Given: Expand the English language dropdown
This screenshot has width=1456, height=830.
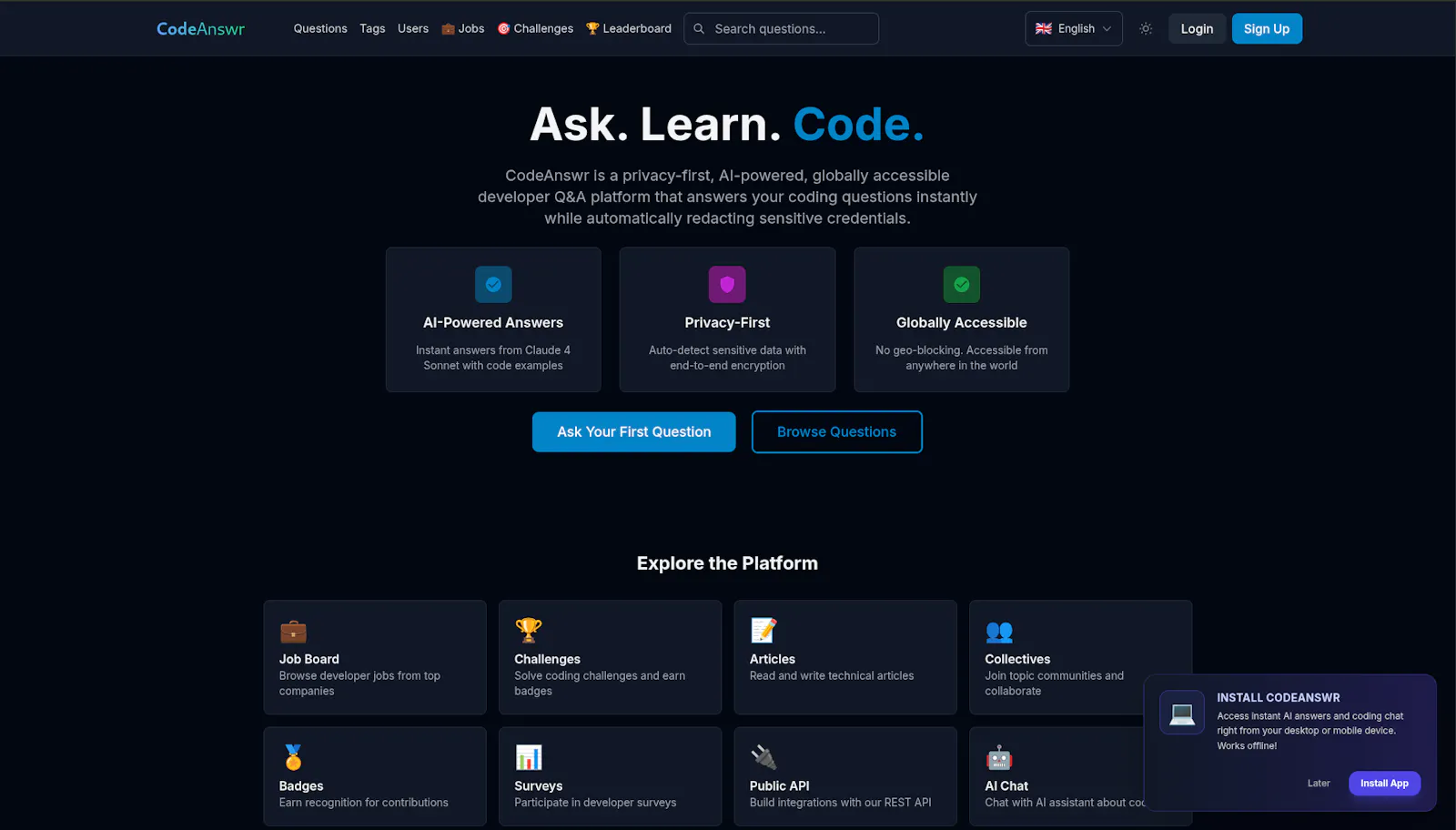Looking at the screenshot, I should tap(1074, 28).
